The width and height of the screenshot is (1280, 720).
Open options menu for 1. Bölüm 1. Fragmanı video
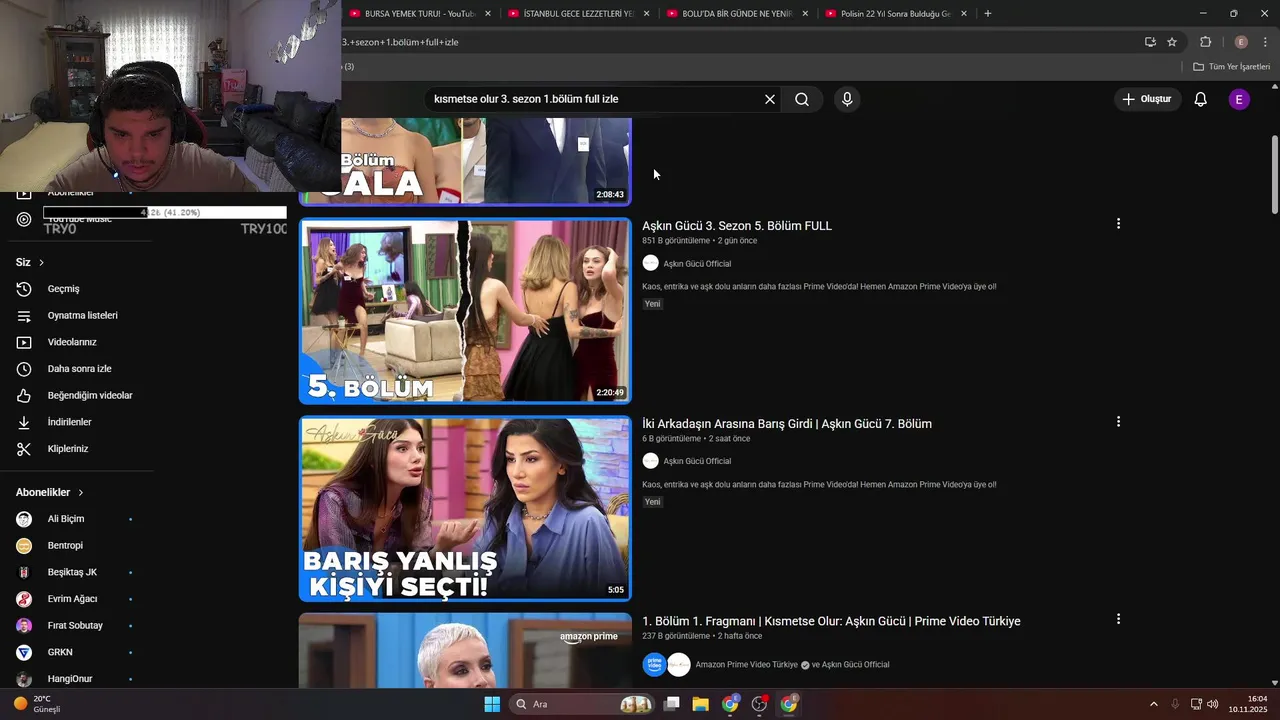coord(1118,620)
